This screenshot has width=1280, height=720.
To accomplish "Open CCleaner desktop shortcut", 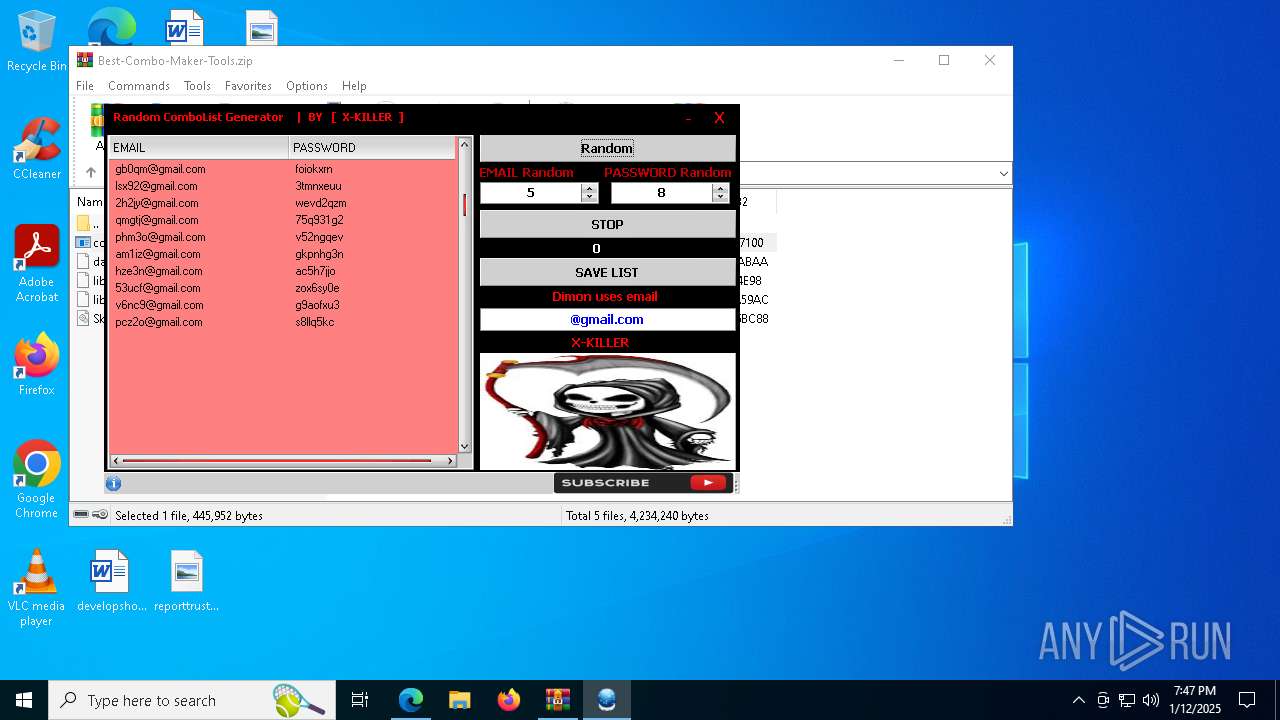I will (36, 148).
